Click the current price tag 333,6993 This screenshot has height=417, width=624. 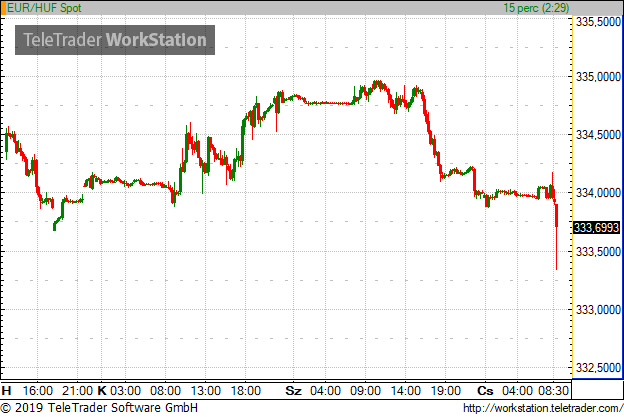[x=597, y=228]
